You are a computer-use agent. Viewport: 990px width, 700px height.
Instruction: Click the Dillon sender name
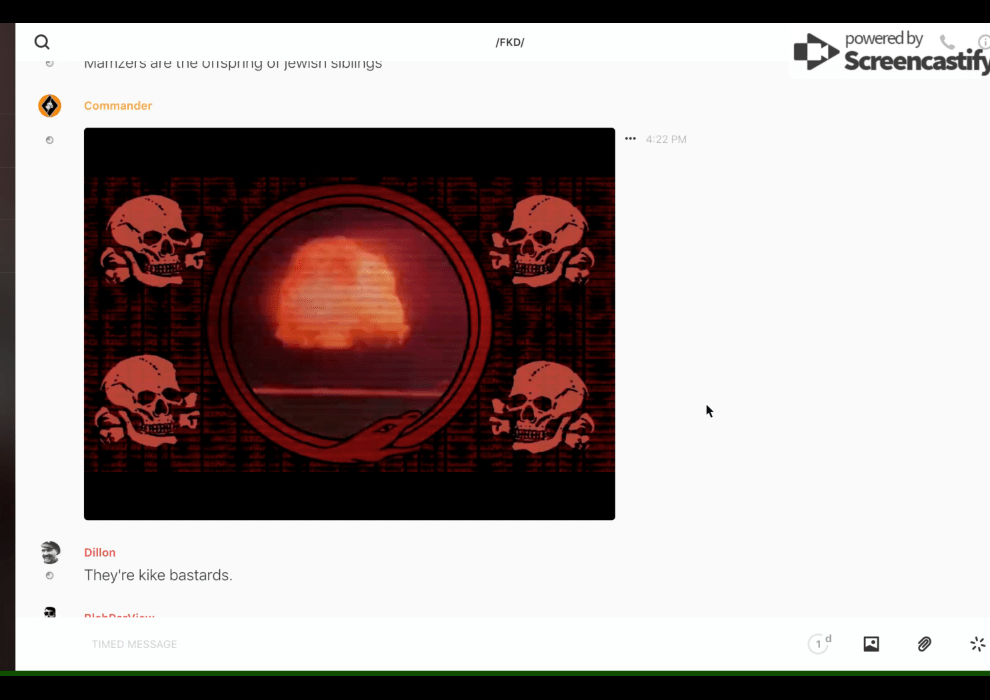[100, 552]
